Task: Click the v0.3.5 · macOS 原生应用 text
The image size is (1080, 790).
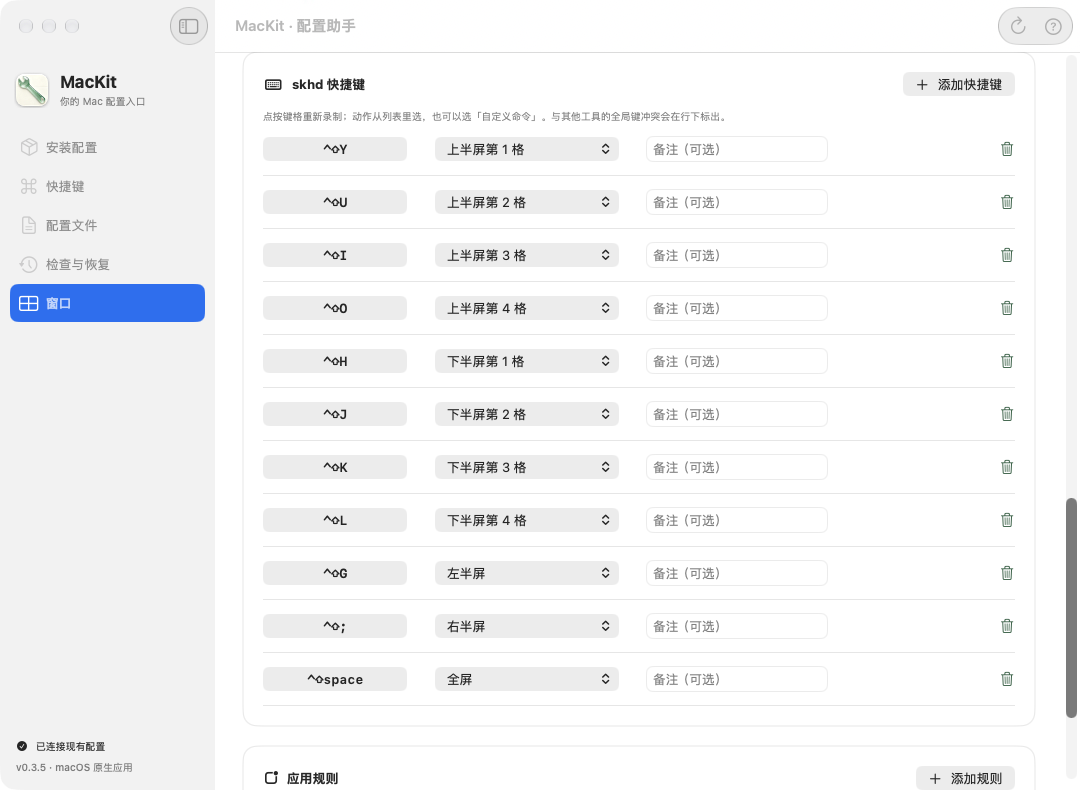Action: [74, 767]
